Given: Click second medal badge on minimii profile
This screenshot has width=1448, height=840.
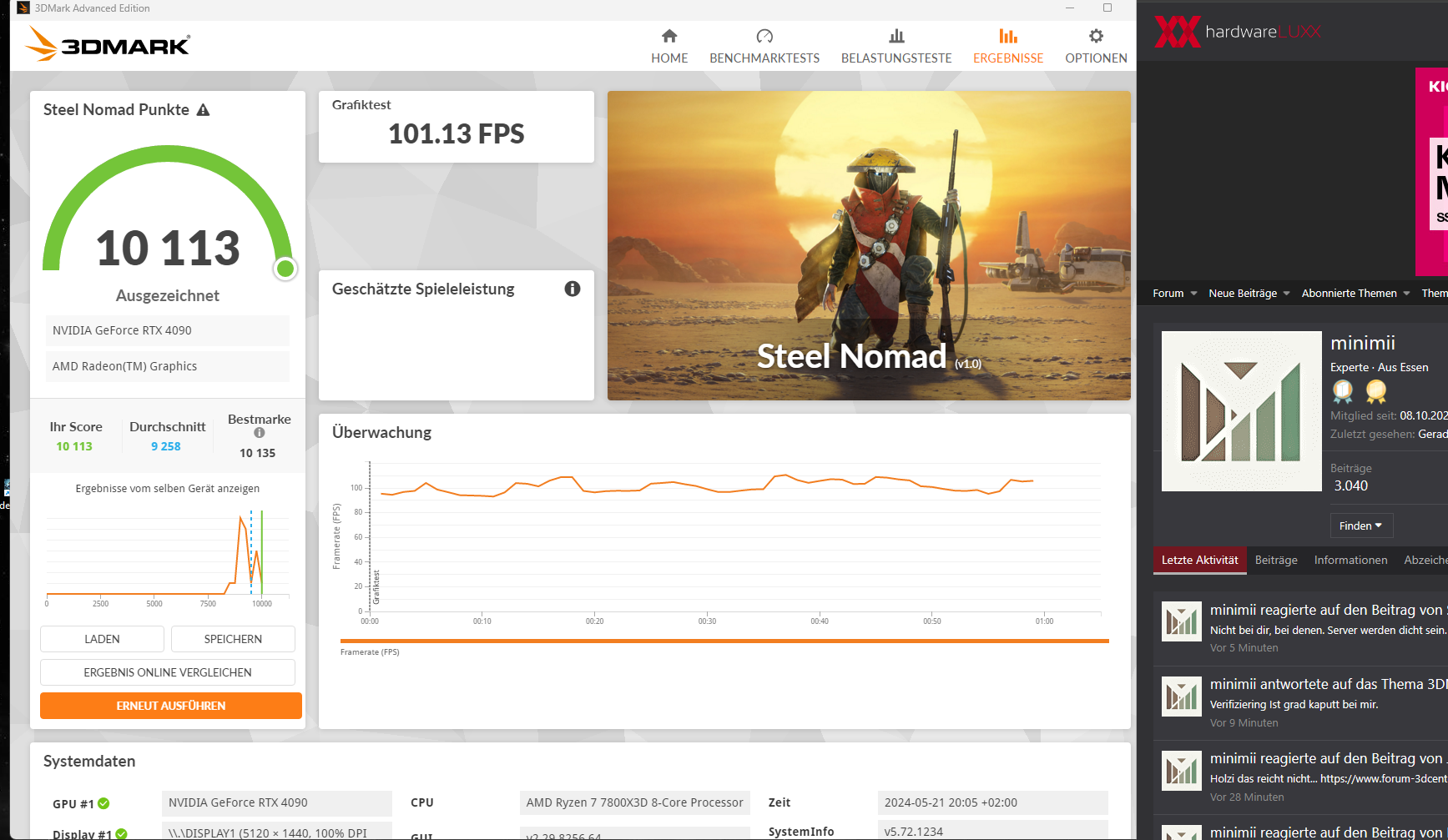Looking at the screenshot, I should click(x=1376, y=391).
